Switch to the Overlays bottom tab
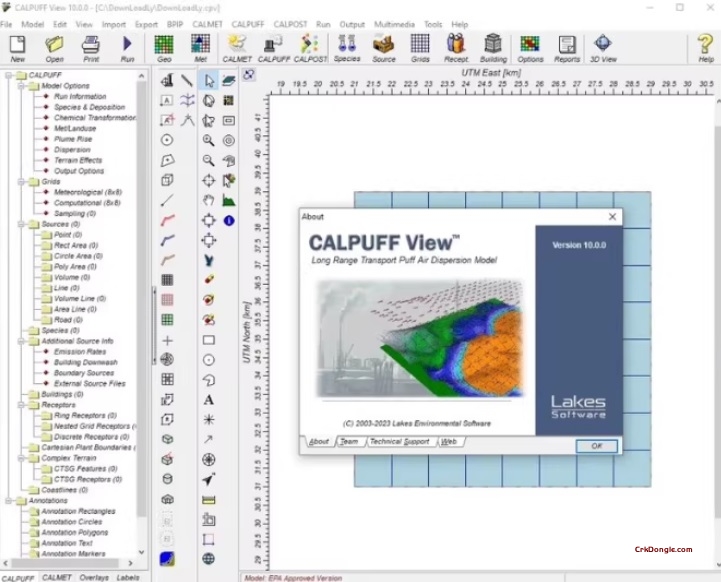Viewport: 721px width, 582px height. 94,577
